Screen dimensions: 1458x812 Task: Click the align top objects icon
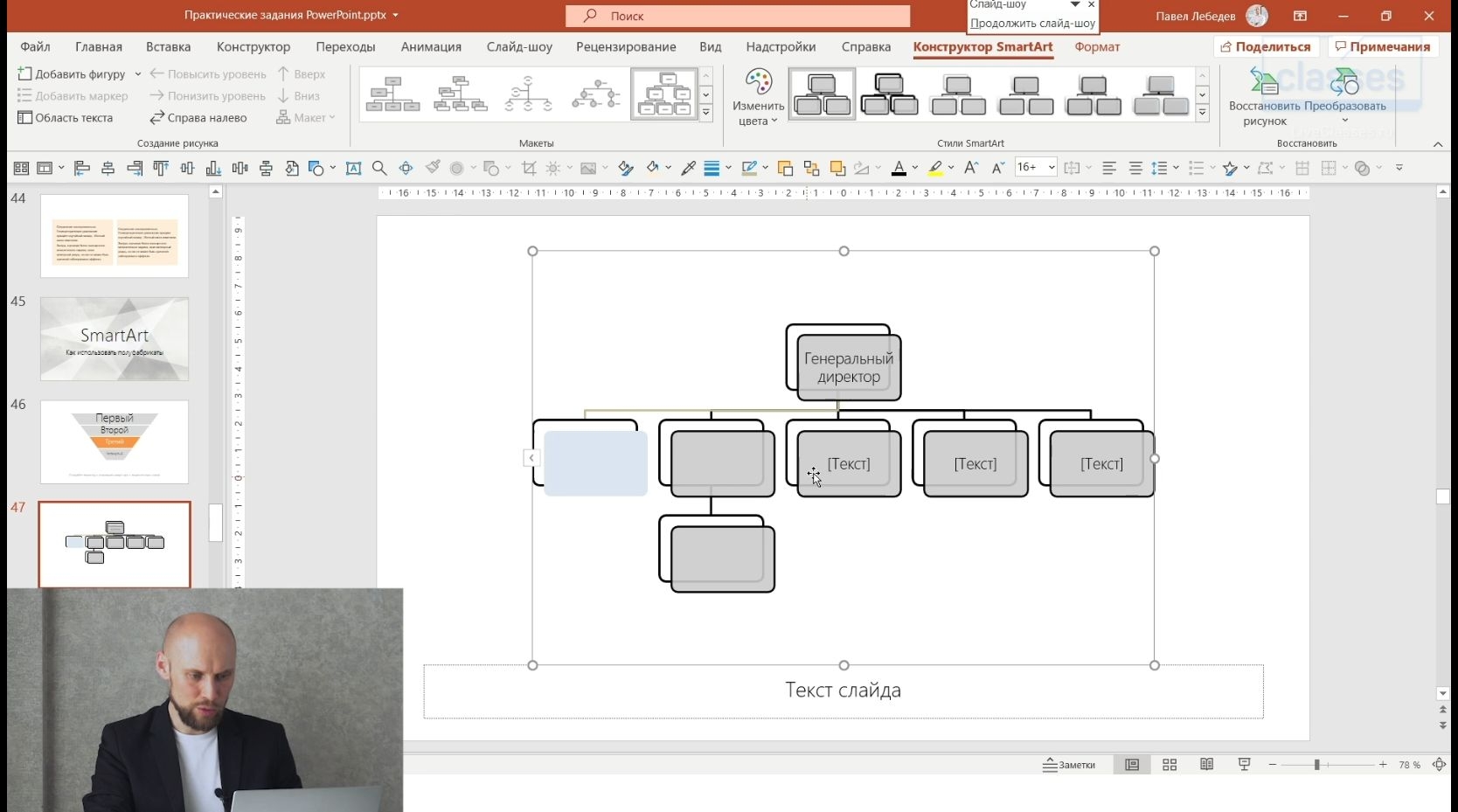pos(161,168)
